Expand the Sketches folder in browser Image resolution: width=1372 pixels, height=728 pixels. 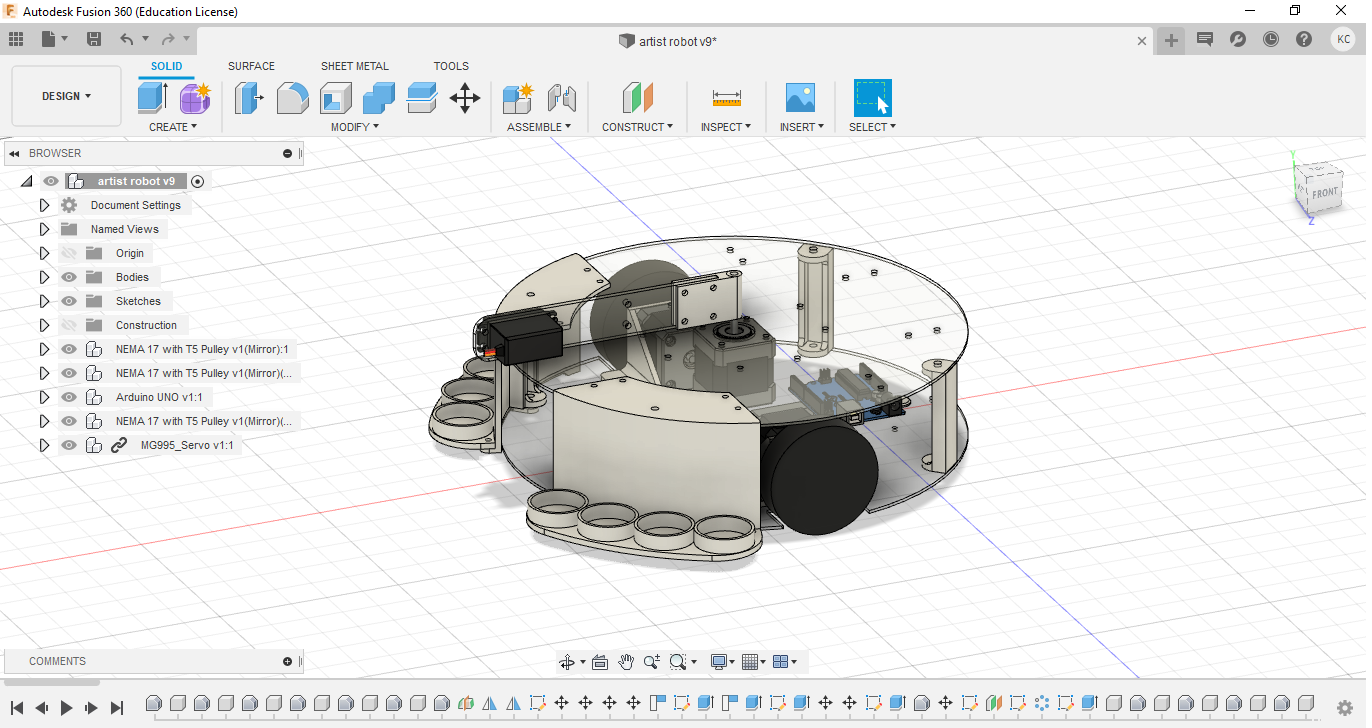44,301
